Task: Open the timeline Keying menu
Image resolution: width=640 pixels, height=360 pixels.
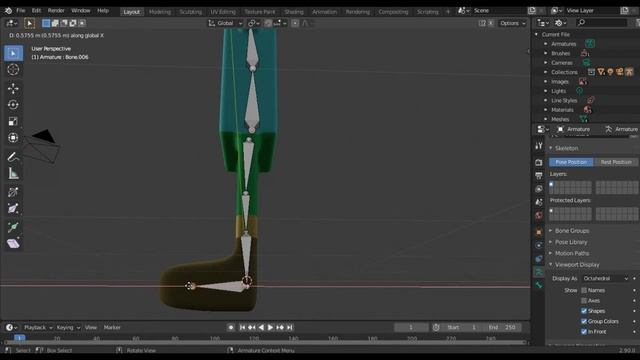Action: (x=67, y=327)
